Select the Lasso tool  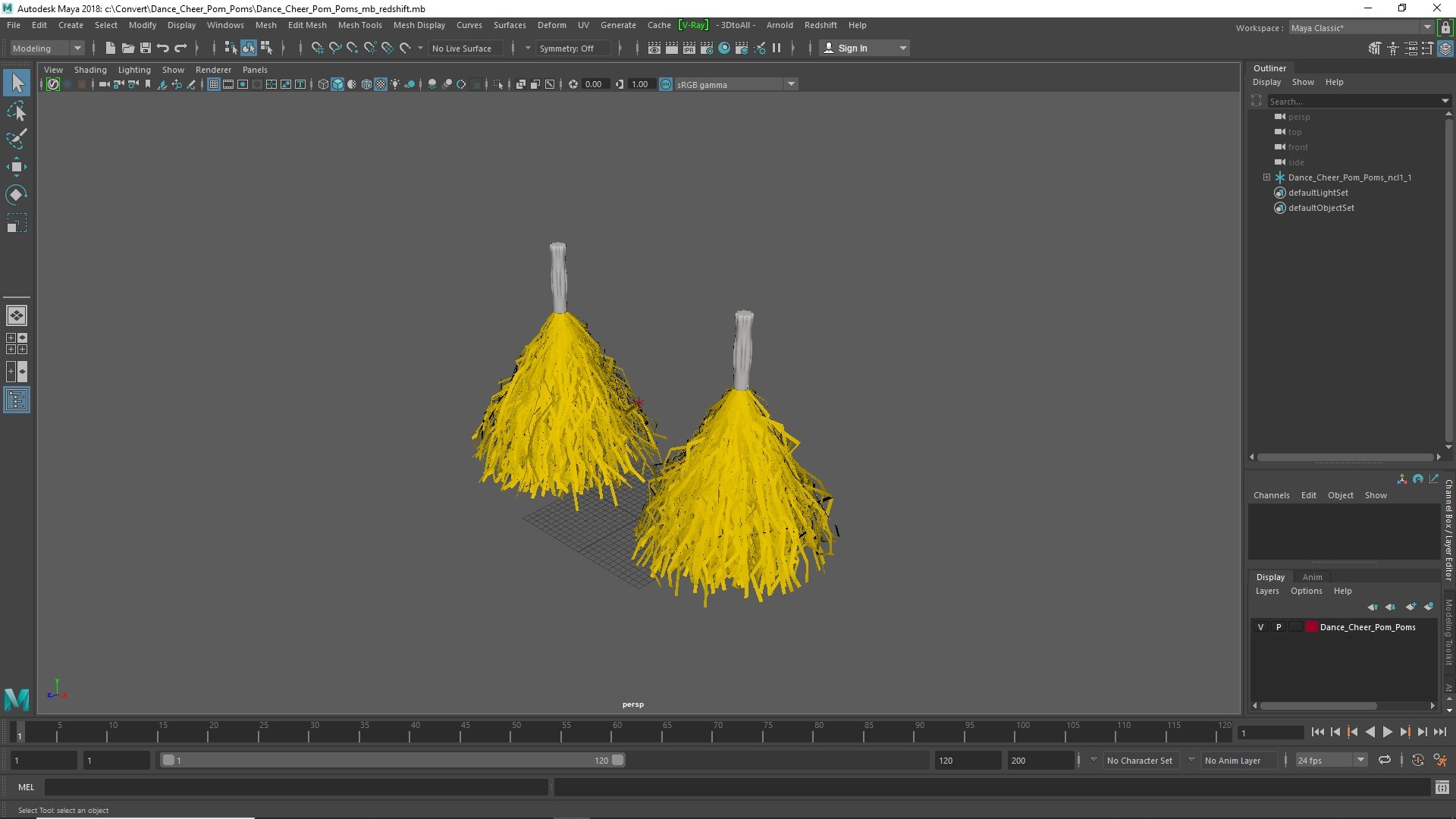click(17, 111)
